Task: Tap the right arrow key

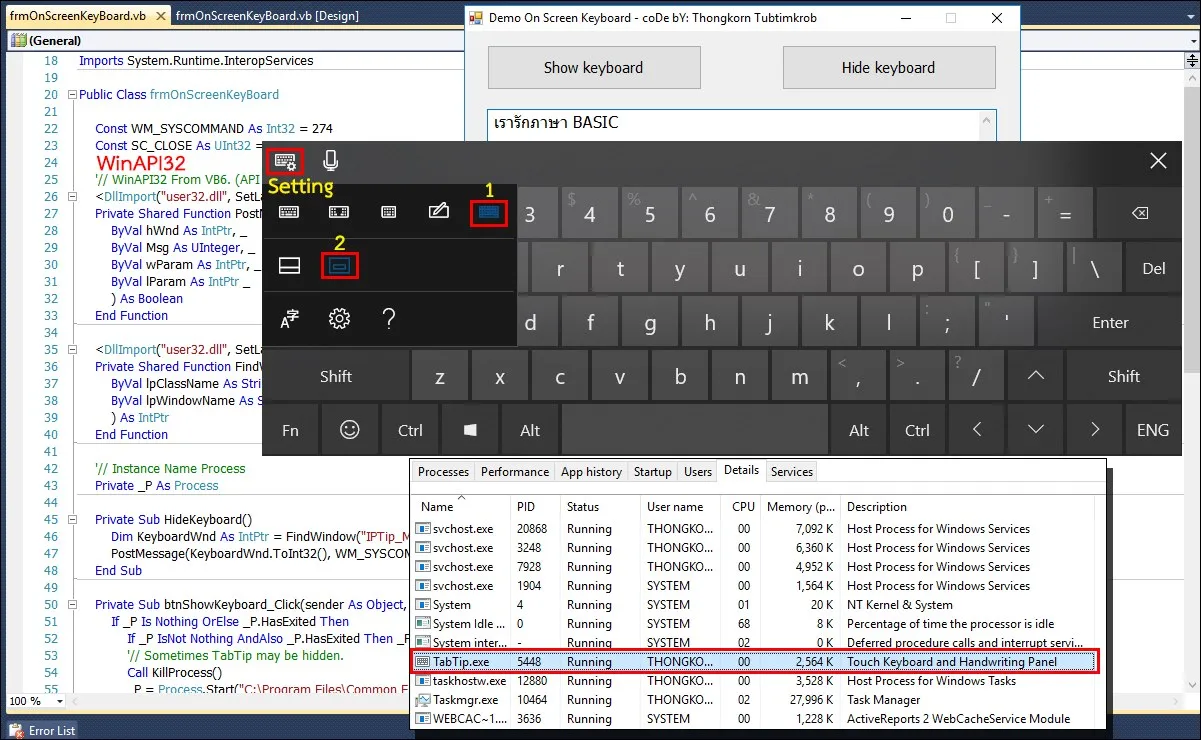Action: click(x=1095, y=429)
